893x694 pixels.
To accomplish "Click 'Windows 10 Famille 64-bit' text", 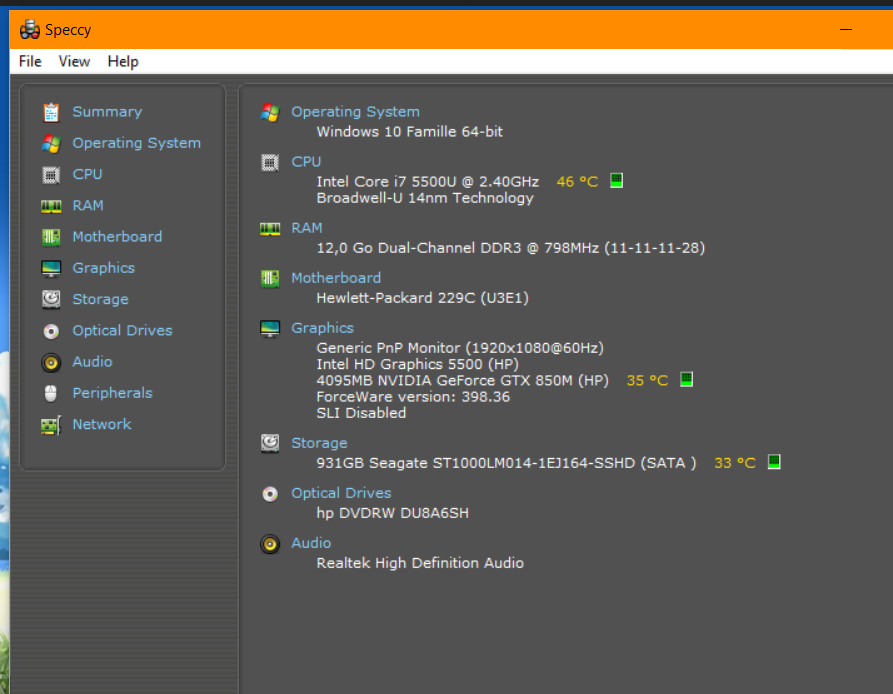I will tap(409, 132).
